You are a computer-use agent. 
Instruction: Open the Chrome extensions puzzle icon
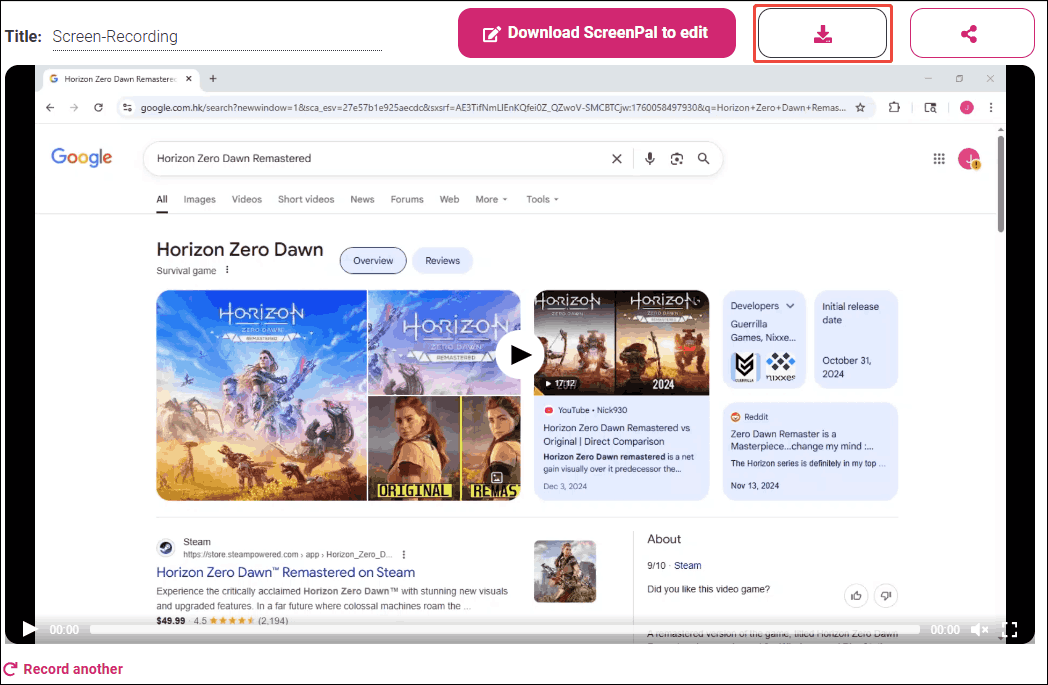click(894, 107)
